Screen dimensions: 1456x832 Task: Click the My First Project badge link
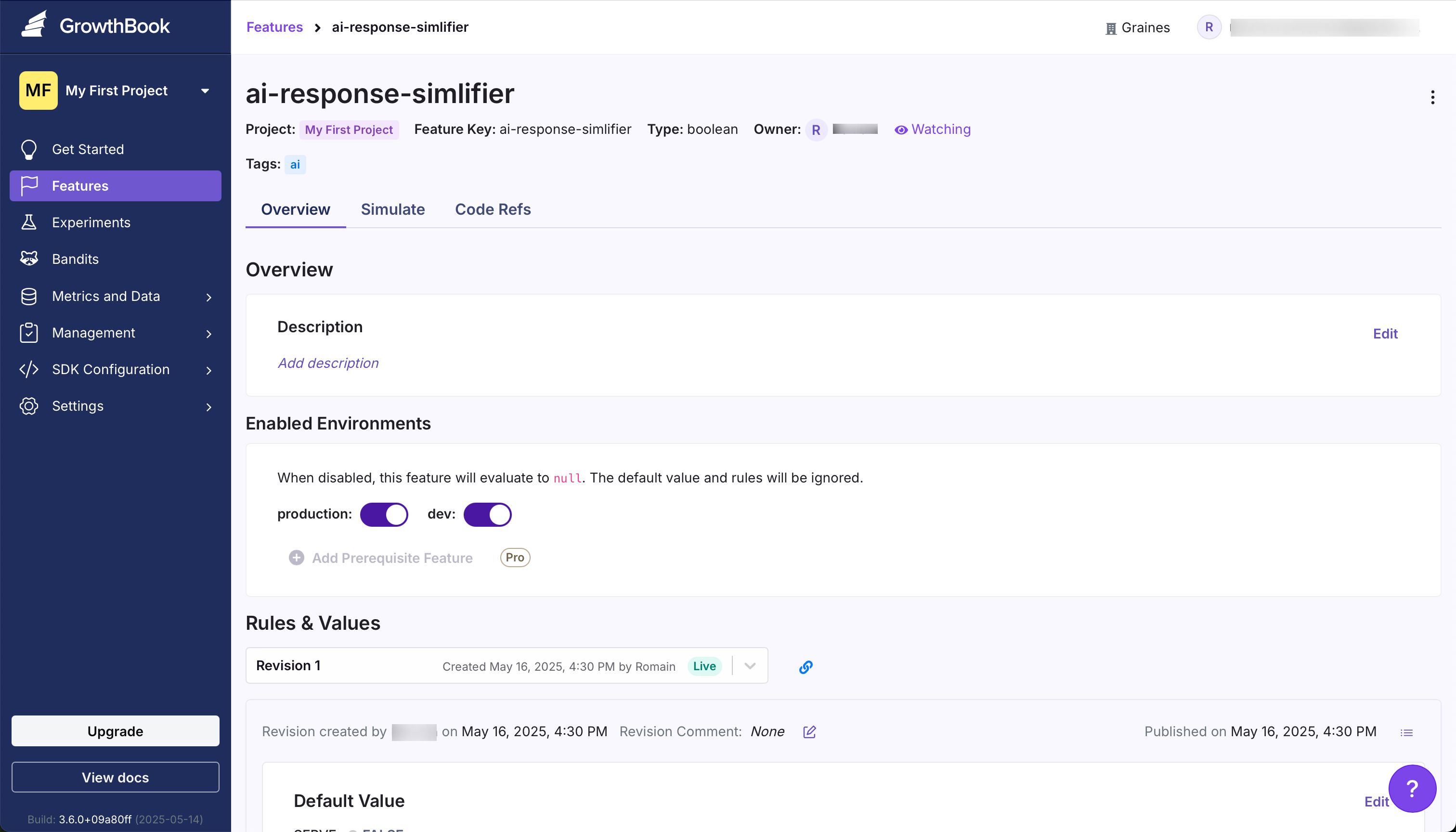349,130
